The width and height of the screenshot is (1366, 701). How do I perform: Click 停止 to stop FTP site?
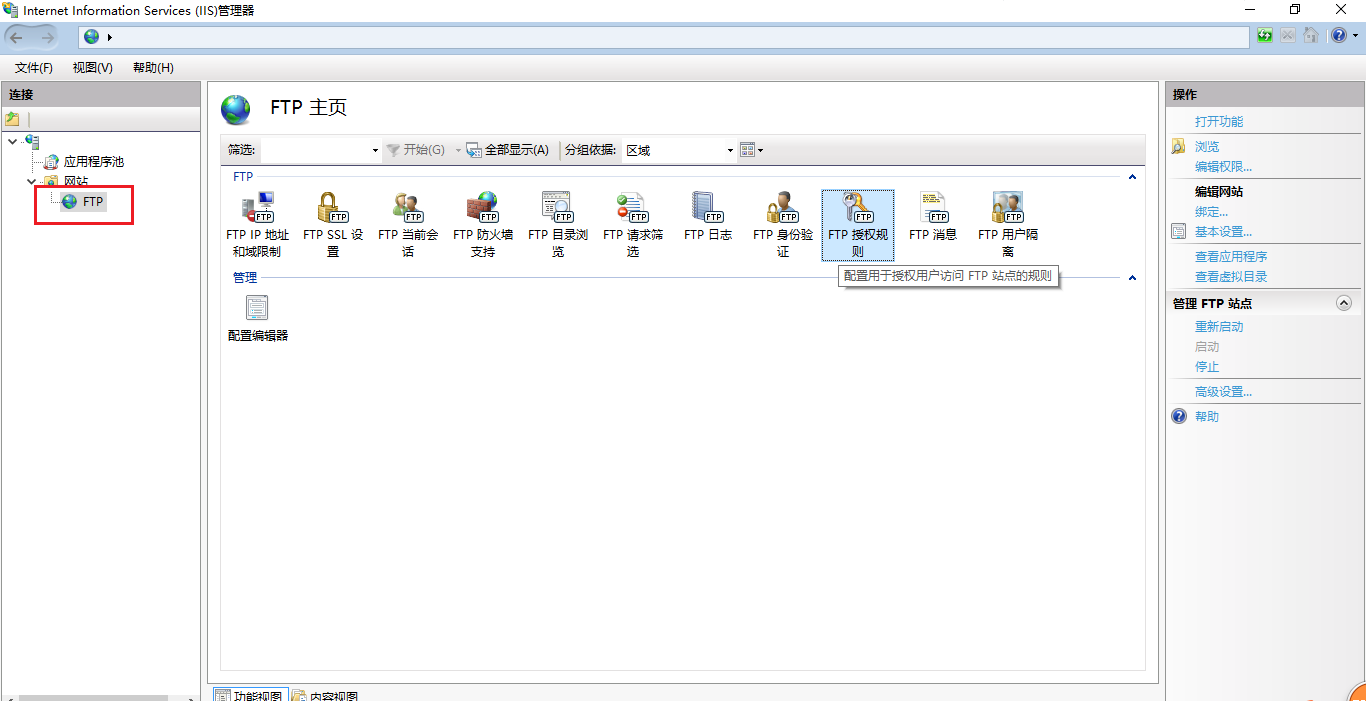tap(1207, 367)
